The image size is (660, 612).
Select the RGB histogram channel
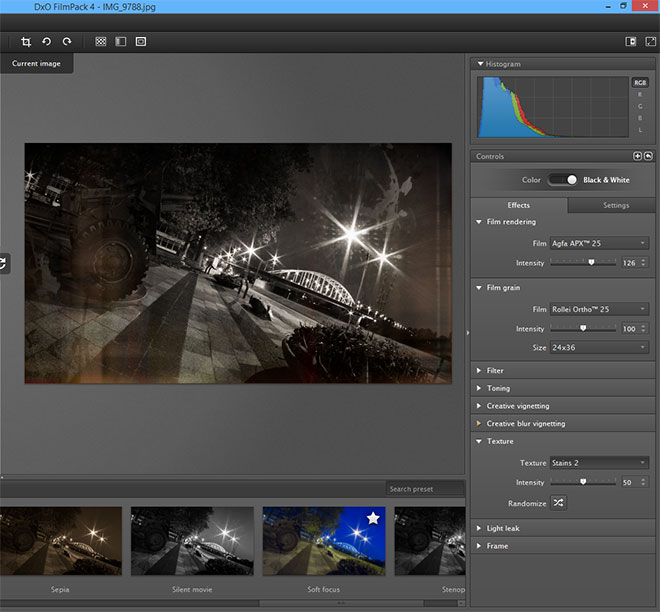640,82
